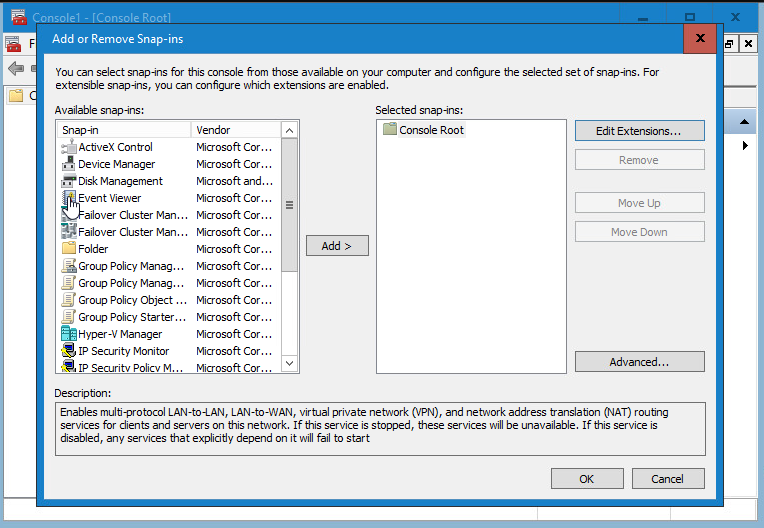Confirm with the OK button
The width and height of the screenshot is (764, 528).
tap(586, 479)
